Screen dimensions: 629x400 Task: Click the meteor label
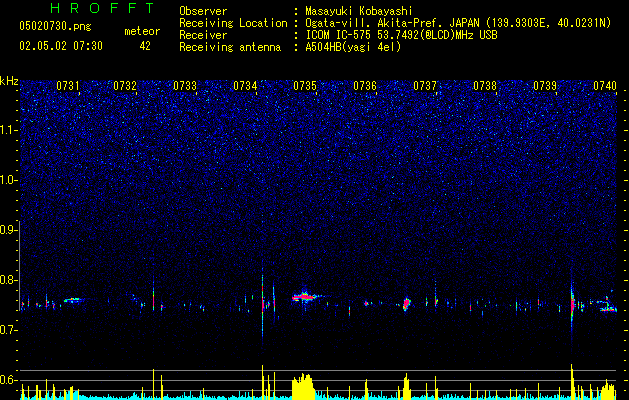tap(142, 31)
